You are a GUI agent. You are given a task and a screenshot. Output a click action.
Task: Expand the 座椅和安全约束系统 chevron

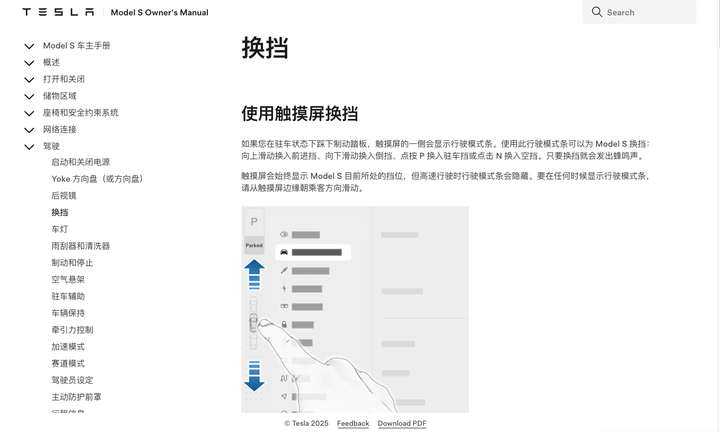[x=29, y=113]
